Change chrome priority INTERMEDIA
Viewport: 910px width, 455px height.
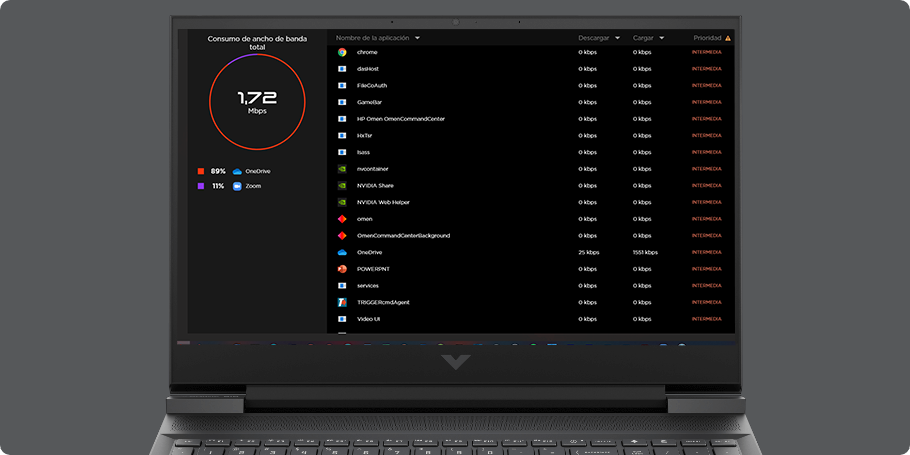[706, 52]
